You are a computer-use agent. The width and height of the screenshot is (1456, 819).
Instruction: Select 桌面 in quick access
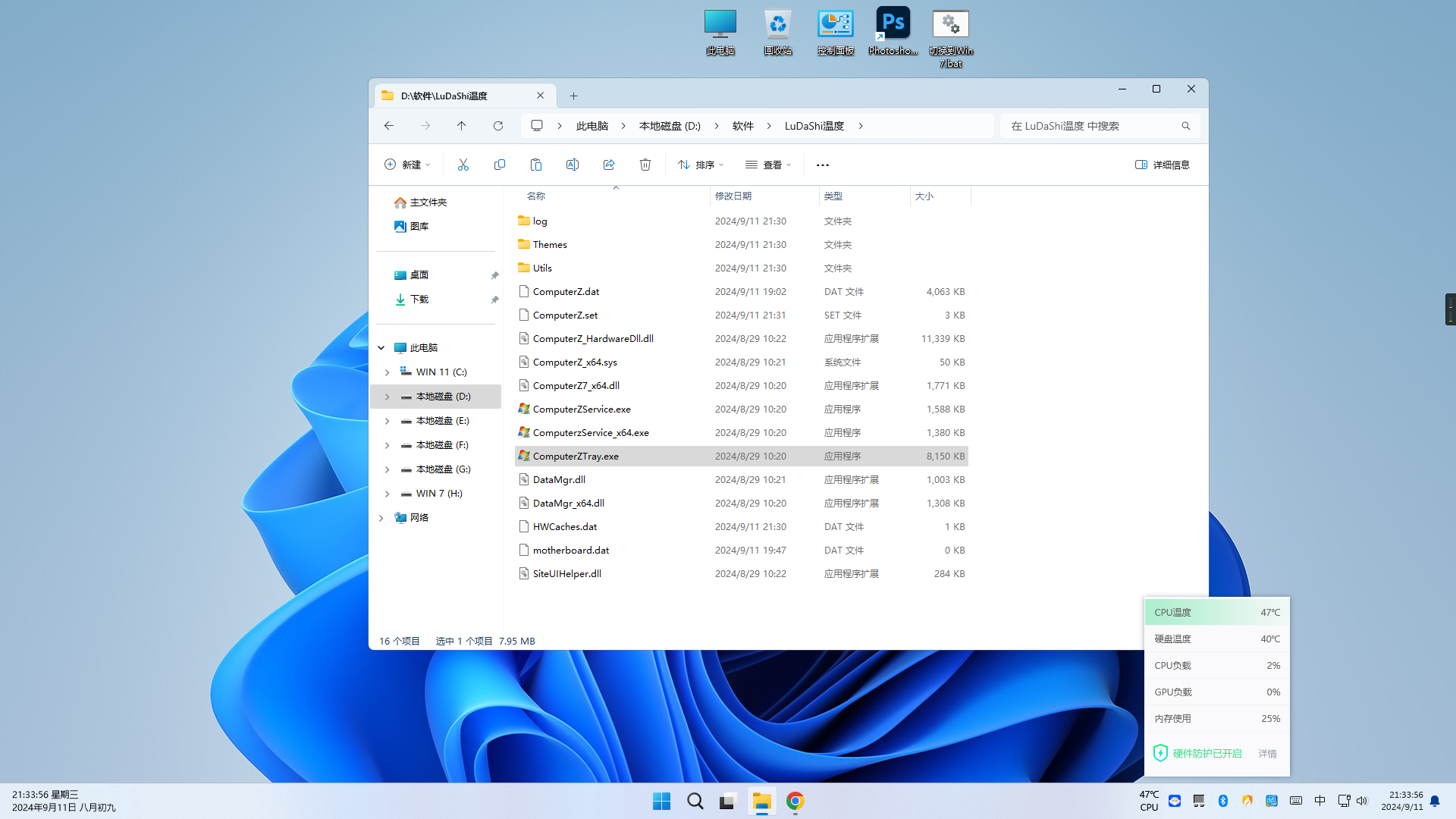pyautogui.click(x=419, y=275)
